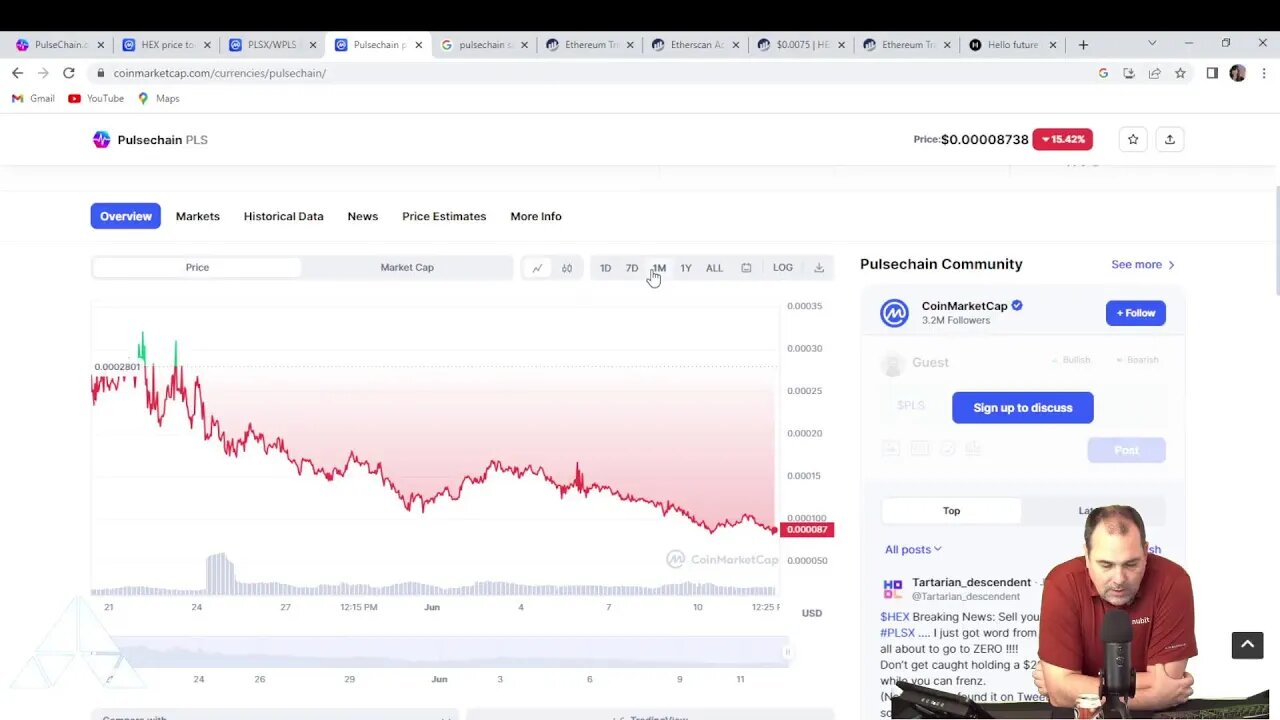Screen dimensions: 1280x720
Task: Switch to the PLSX/WPLS browser tab
Action: coord(272,45)
